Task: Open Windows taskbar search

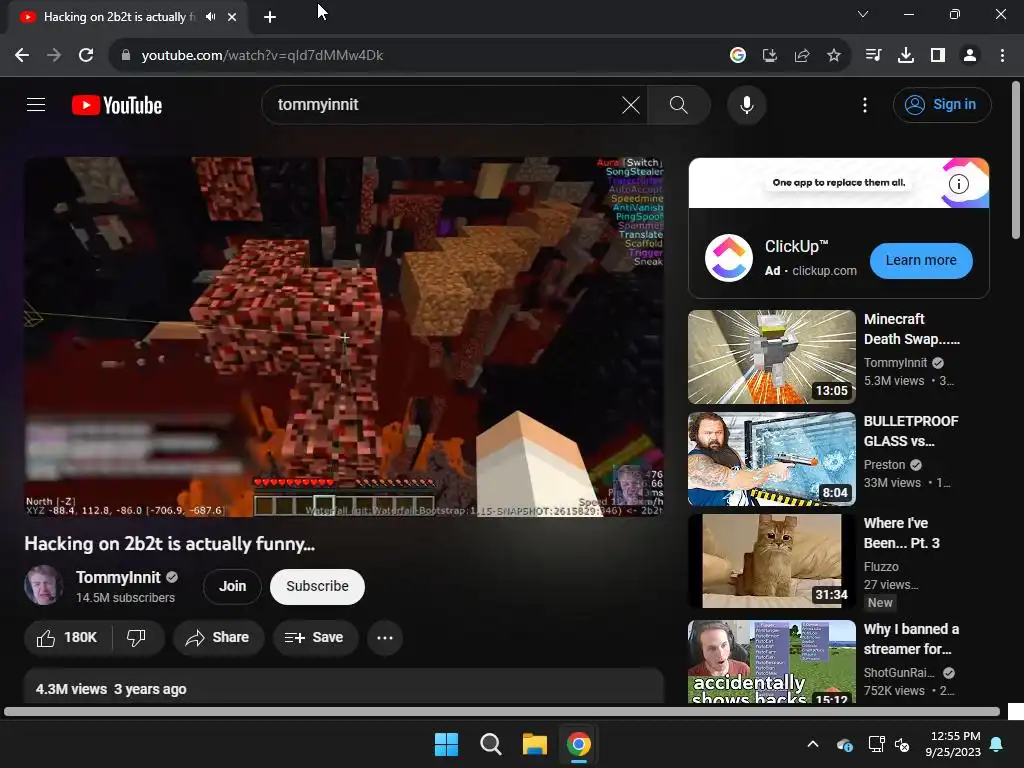Action: pos(490,744)
